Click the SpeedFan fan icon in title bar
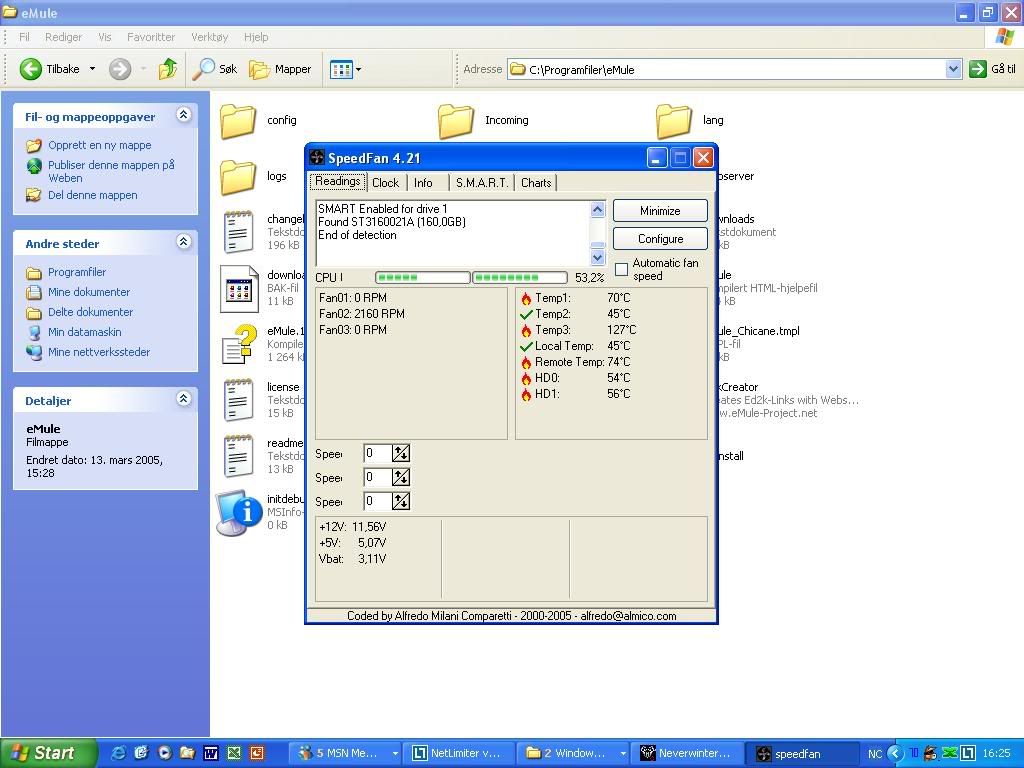Image resolution: width=1024 pixels, height=768 pixels. click(317, 157)
